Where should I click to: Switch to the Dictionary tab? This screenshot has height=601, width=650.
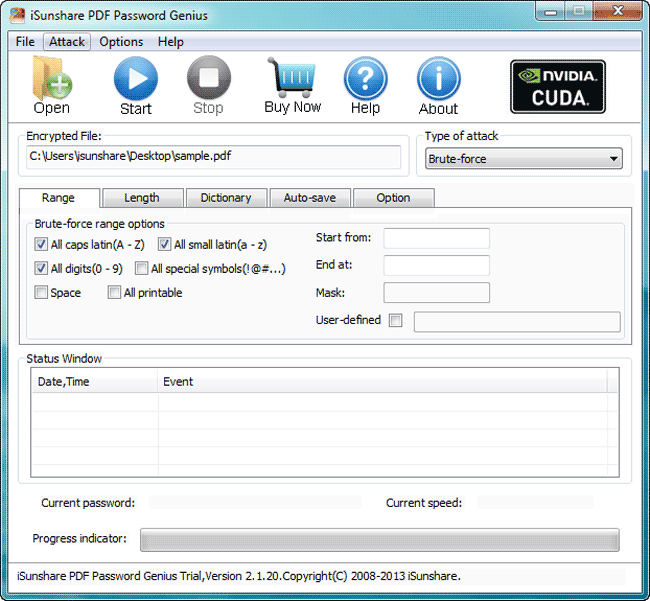click(x=226, y=198)
